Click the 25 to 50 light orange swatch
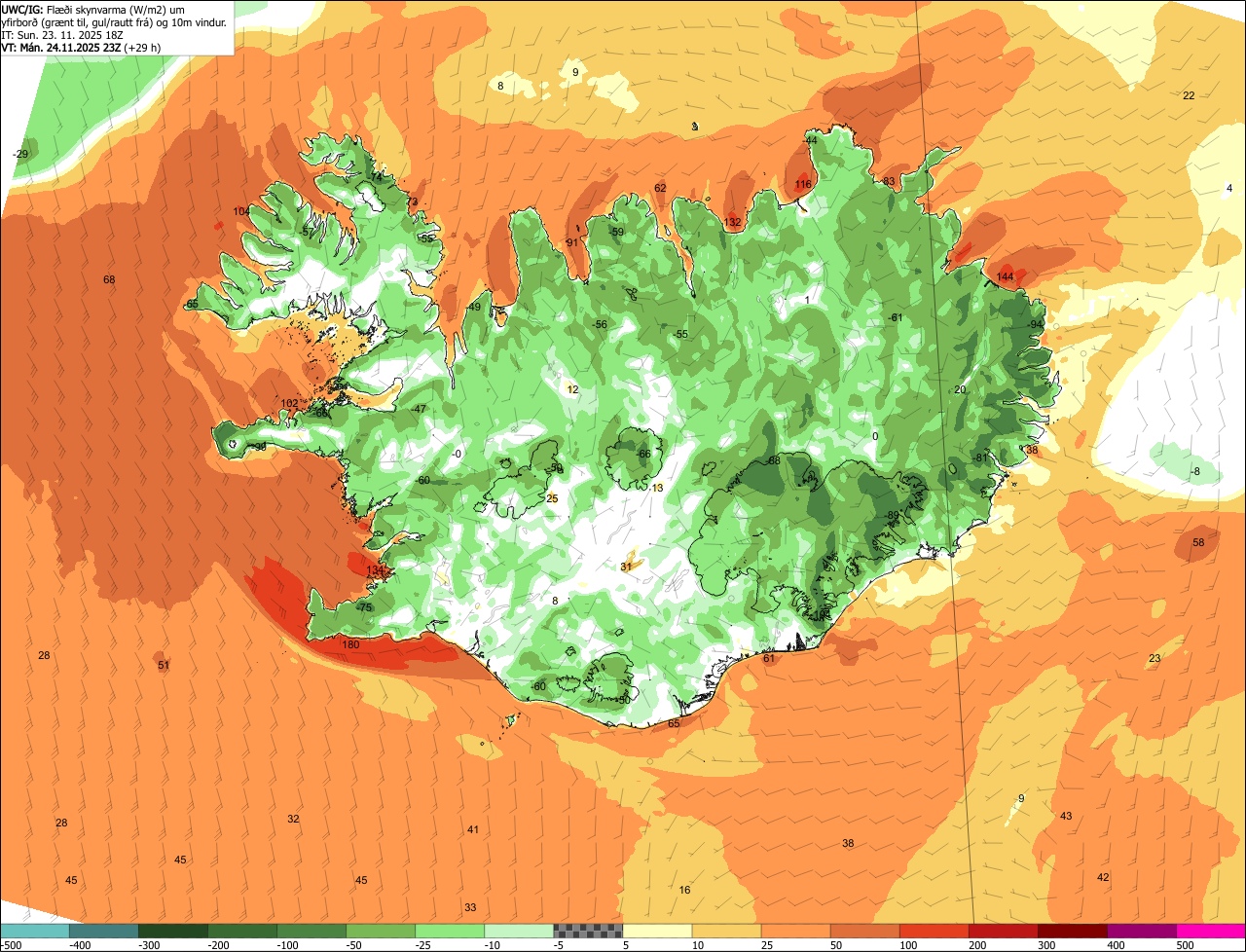Screen dimensions: 1246x952 tap(796, 931)
